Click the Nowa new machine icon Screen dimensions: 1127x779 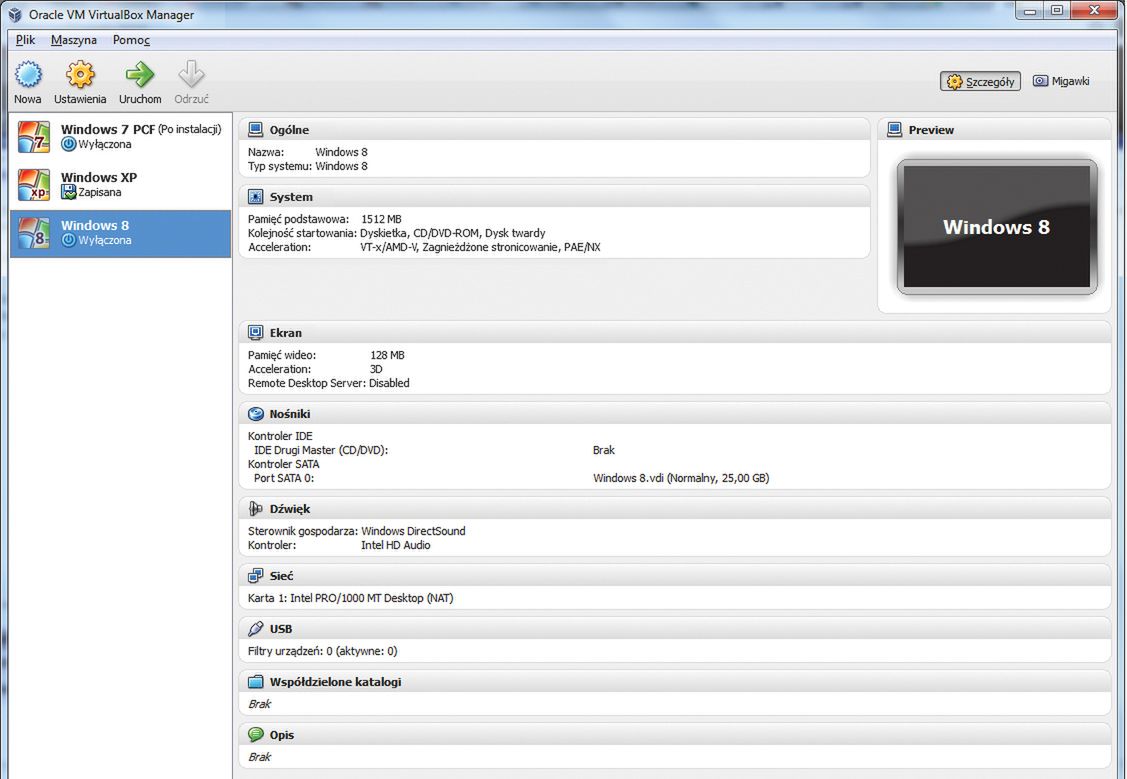click(x=28, y=75)
